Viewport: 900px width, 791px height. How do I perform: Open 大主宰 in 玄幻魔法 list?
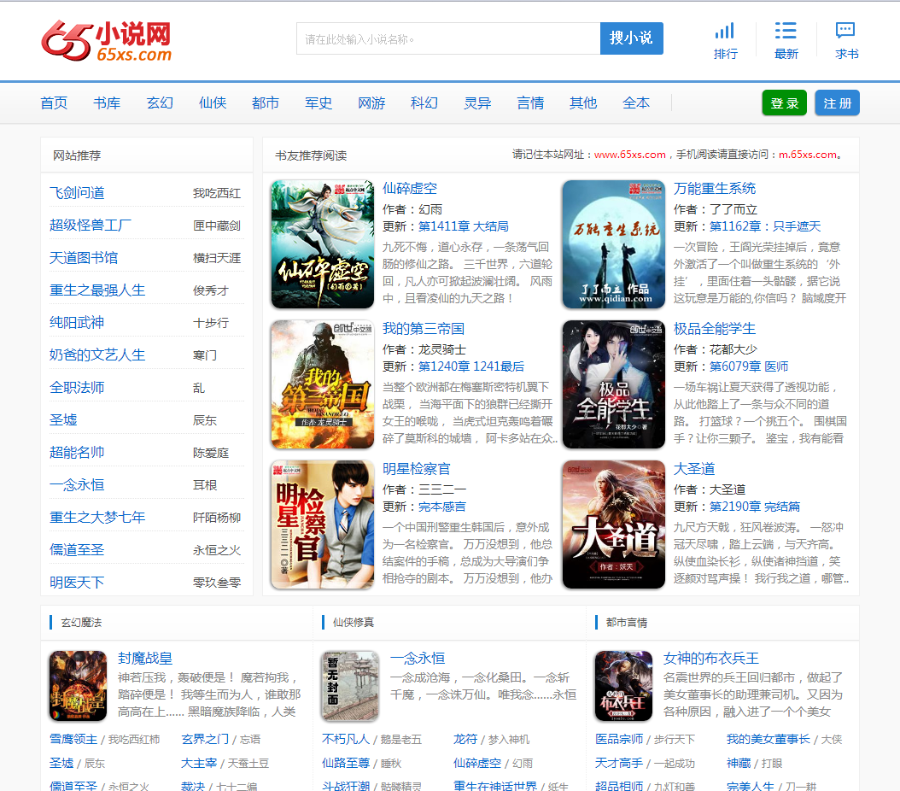point(199,763)
